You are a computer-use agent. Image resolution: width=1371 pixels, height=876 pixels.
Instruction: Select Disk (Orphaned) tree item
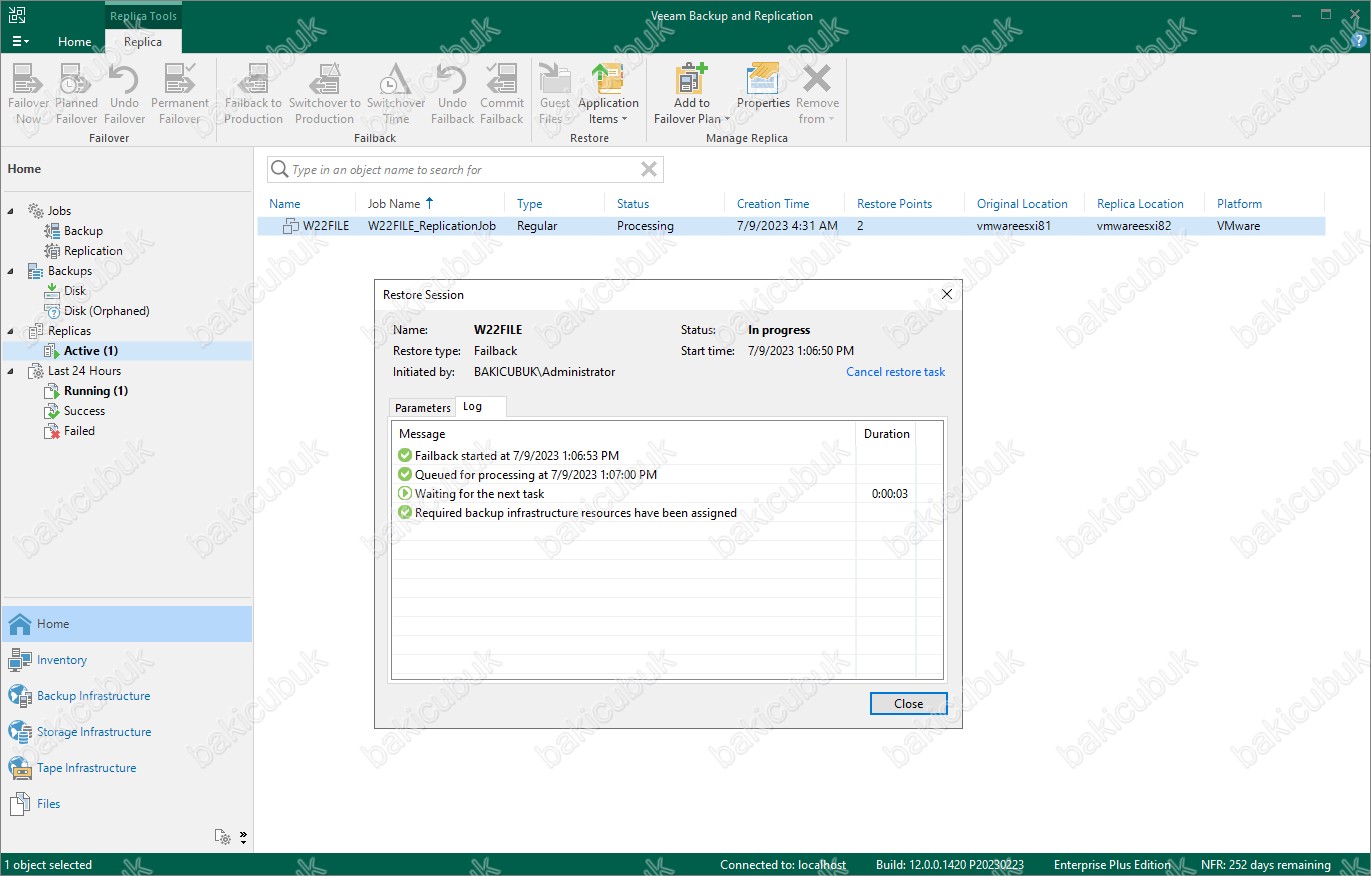106,311
